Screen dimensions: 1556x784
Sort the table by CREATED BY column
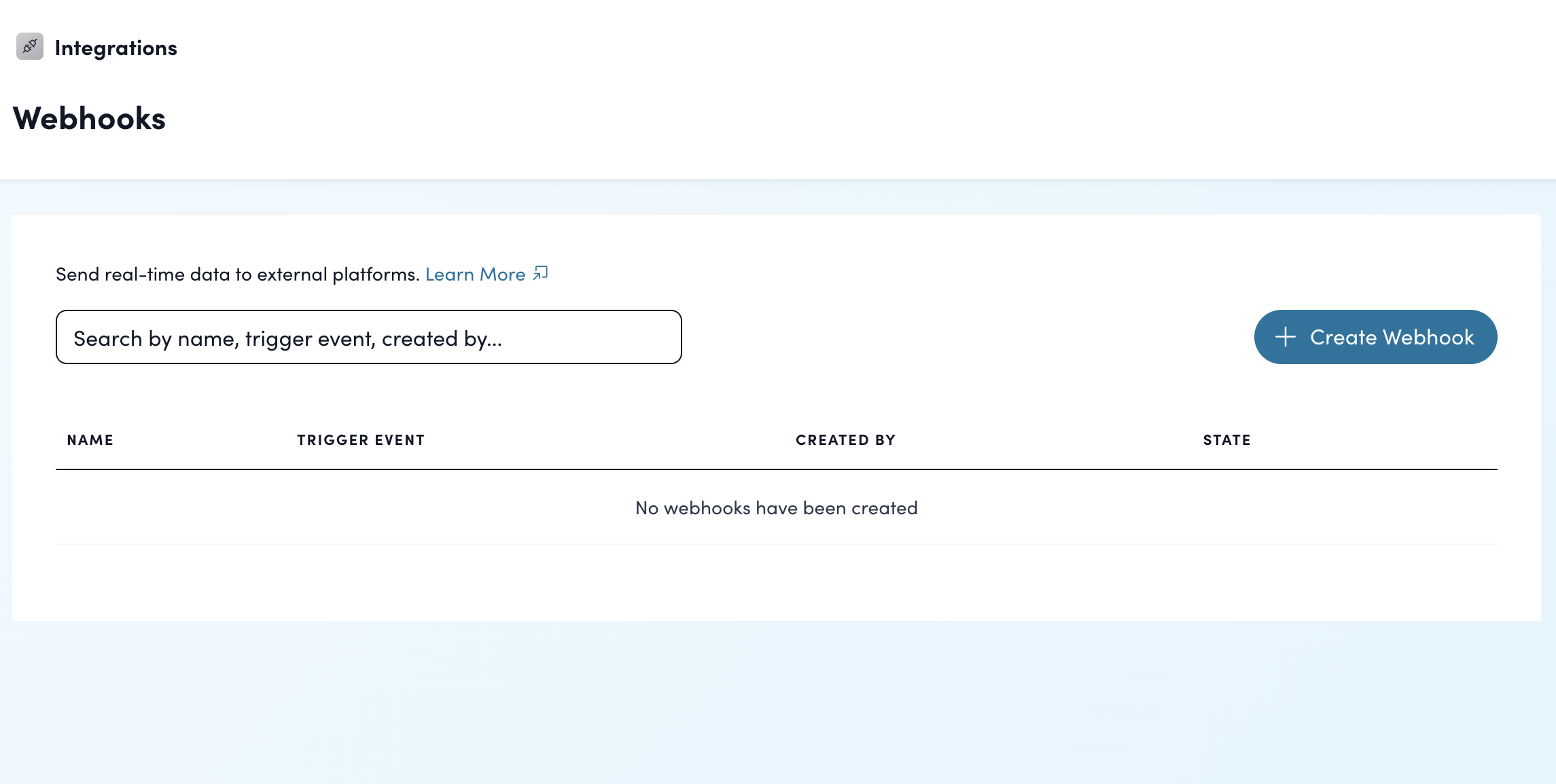(845, 440)
